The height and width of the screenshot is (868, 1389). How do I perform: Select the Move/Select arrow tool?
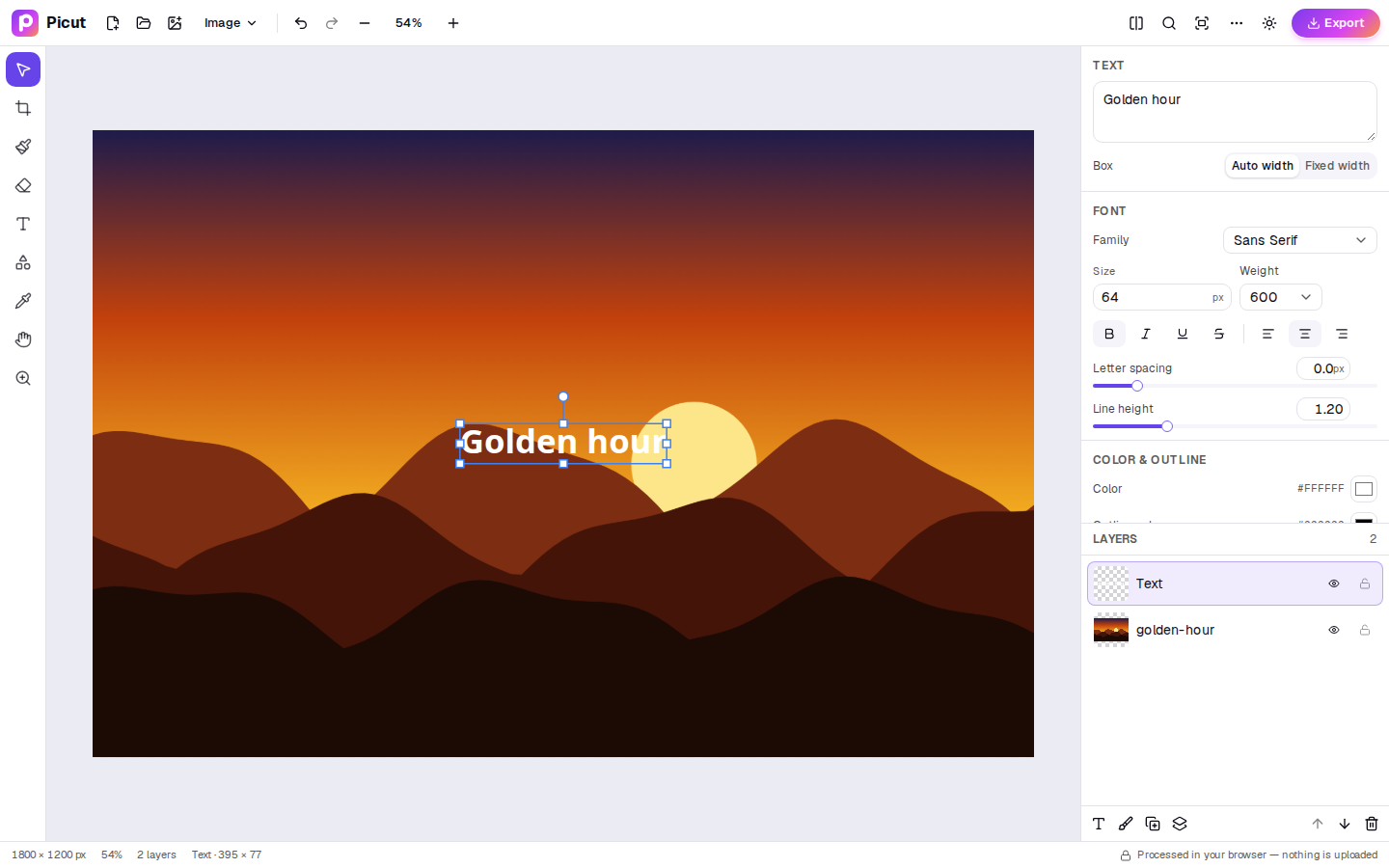[x=23, y=69]
